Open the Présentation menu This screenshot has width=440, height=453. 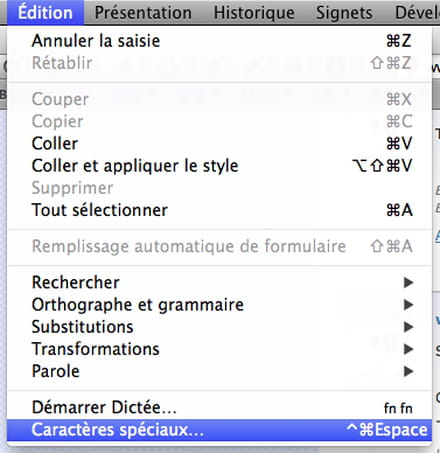coord(143,13)
